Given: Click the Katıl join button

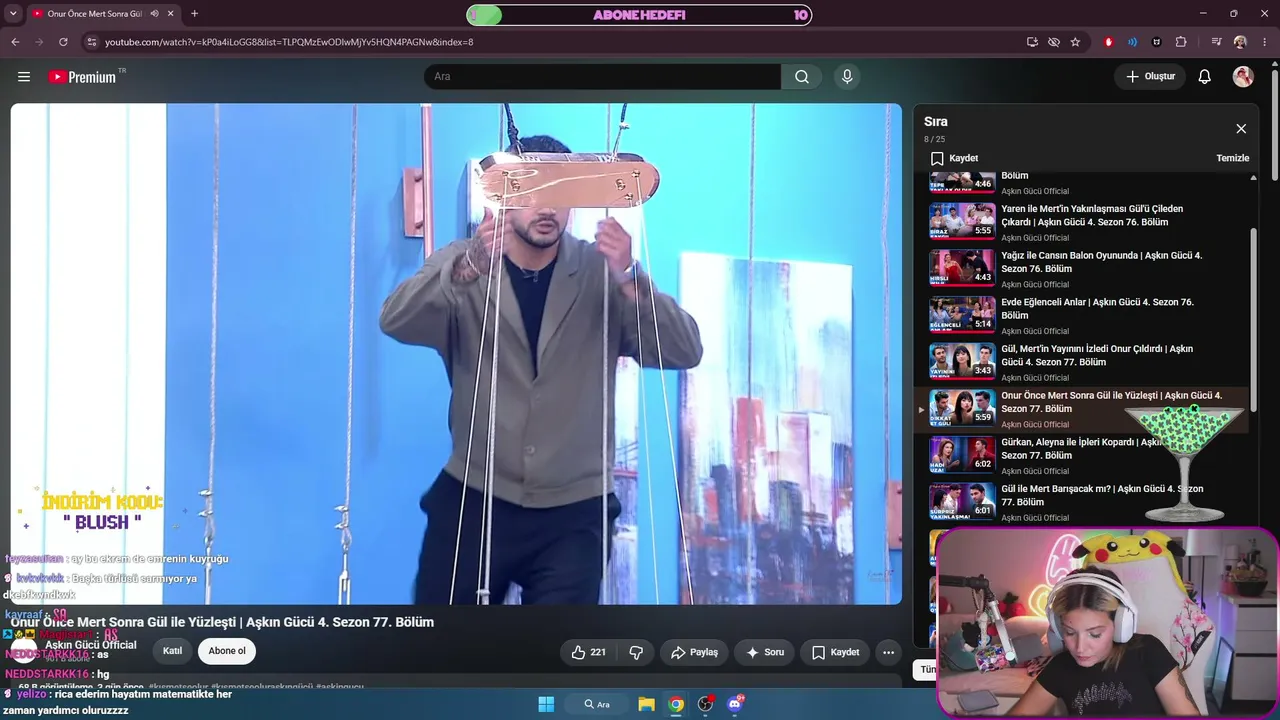Looking at the screenshot, I should click(173, 651).
